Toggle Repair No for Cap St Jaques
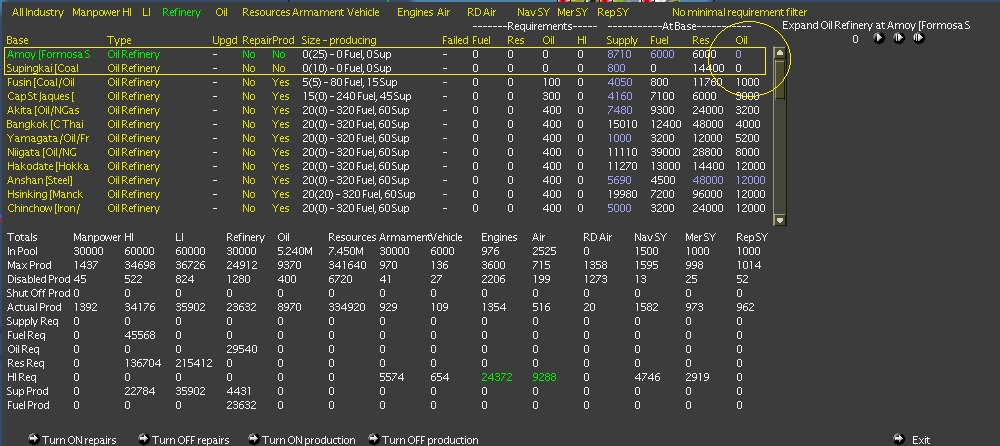Viewport: 1000px width, 446px height. pyautogui.click(x=249, y=96)
